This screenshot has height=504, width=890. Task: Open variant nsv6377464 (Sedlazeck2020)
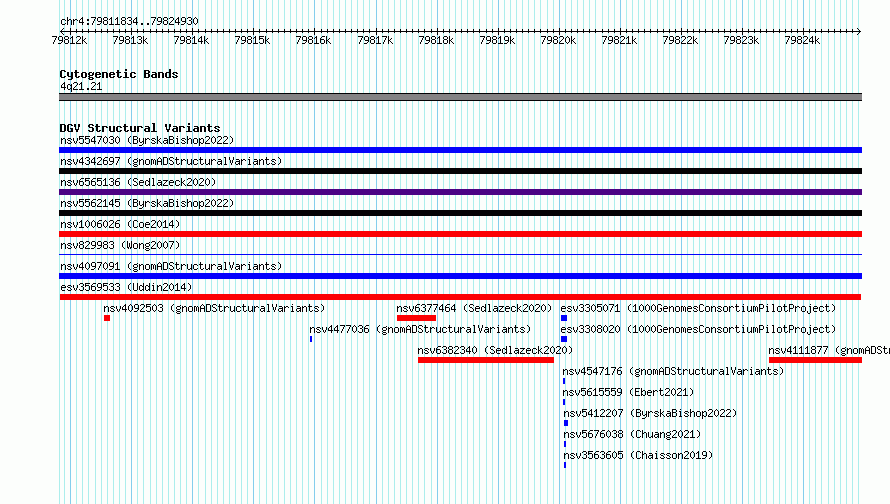(x=474, y=308)
